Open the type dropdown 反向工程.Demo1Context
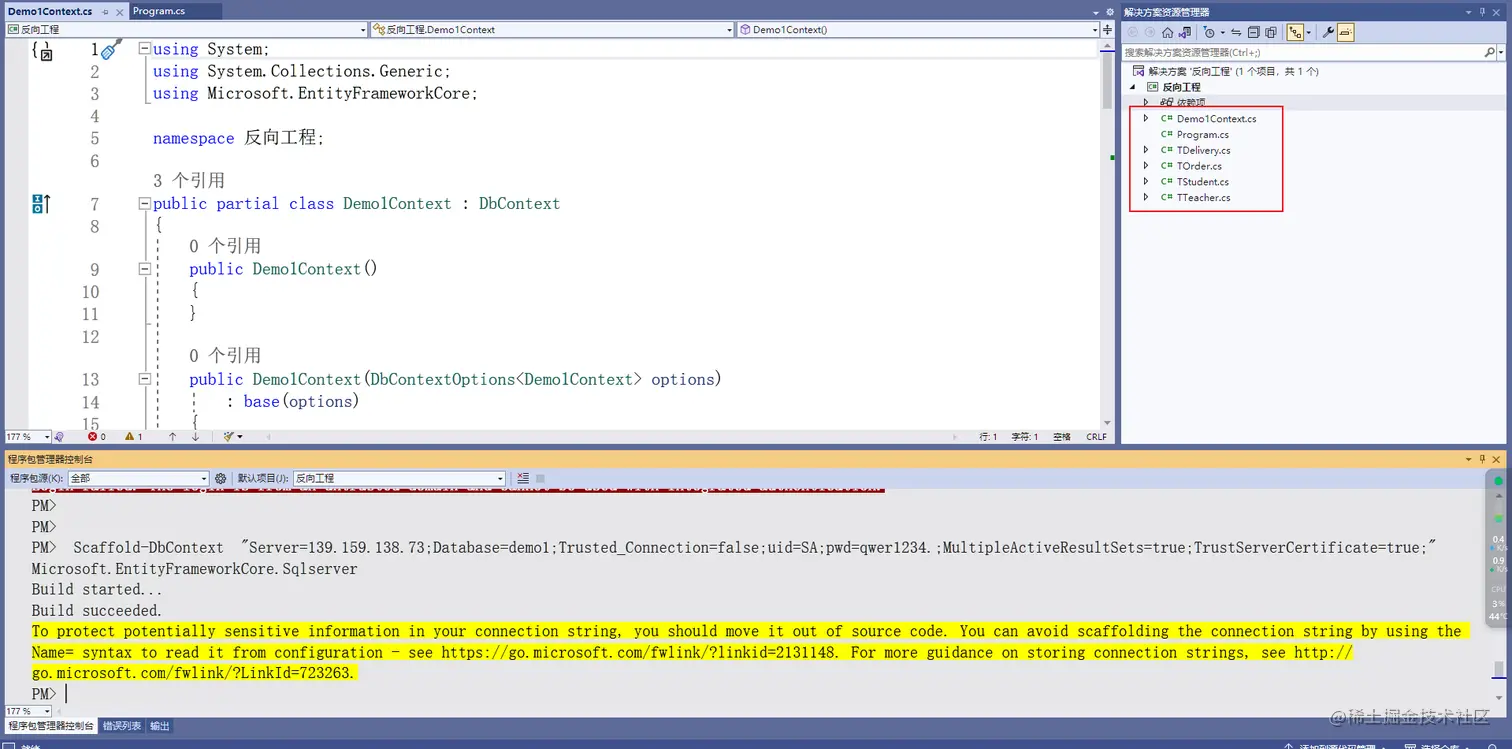This screenshot has height=749, width=1512. tap(553, 30)
